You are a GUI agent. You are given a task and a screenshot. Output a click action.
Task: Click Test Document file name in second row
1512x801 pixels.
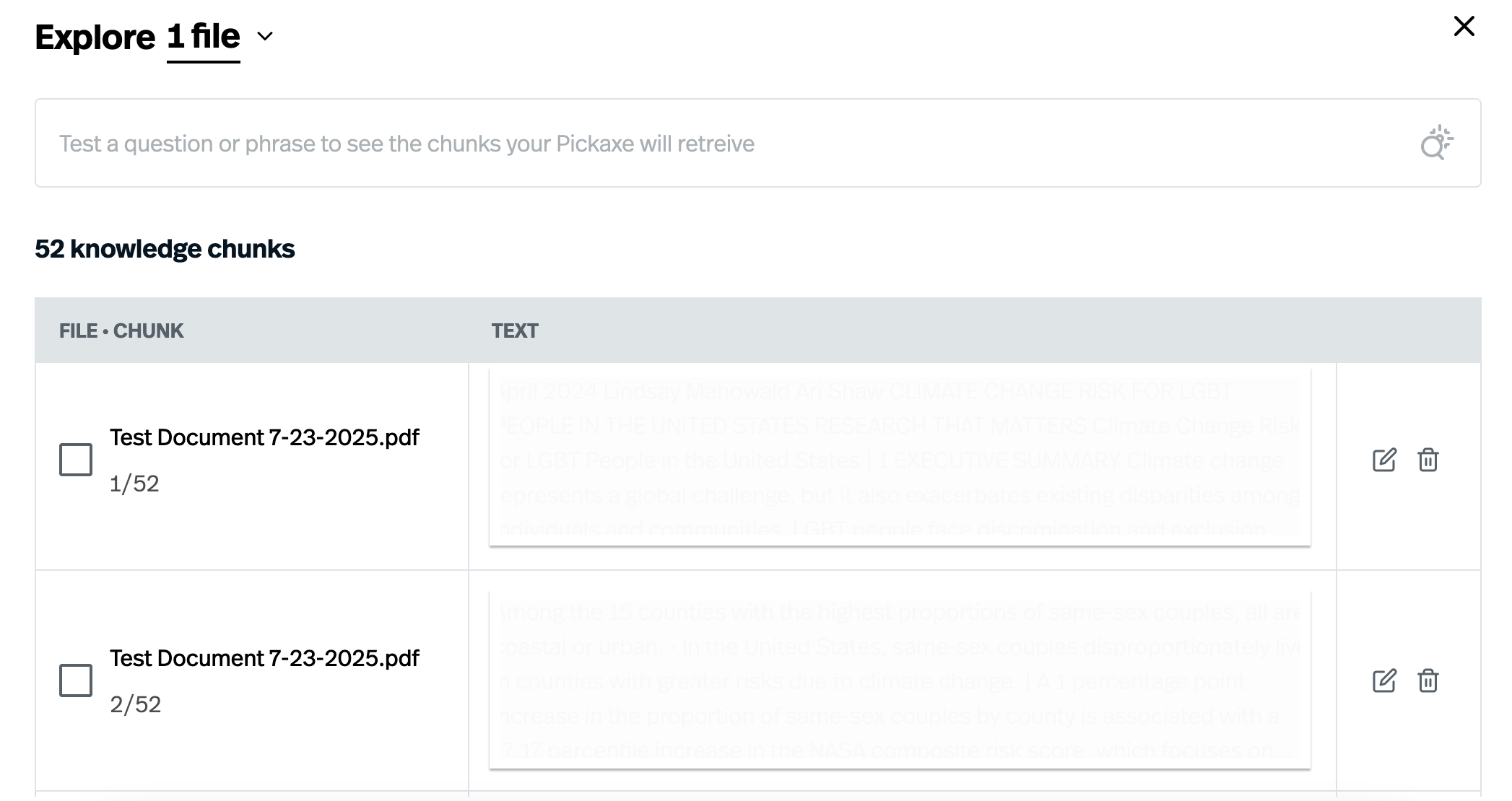pyautogui.click(x=264, y=658)
